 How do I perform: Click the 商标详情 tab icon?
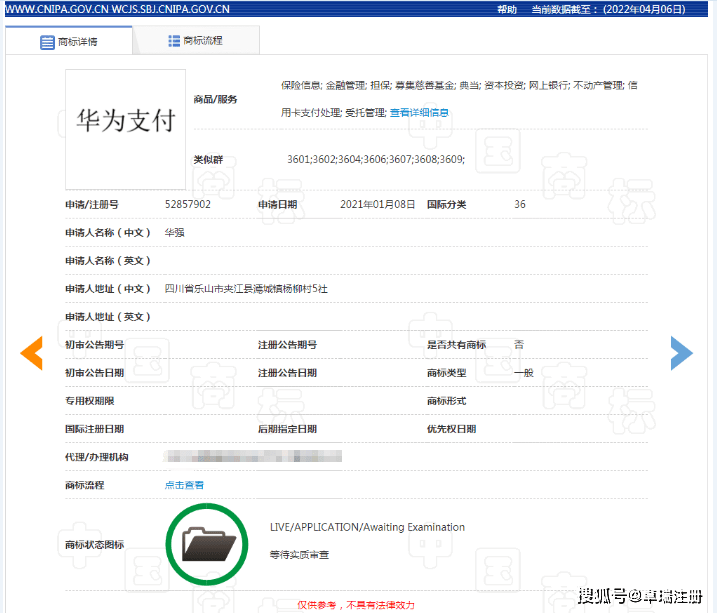(x=47, y=43)
